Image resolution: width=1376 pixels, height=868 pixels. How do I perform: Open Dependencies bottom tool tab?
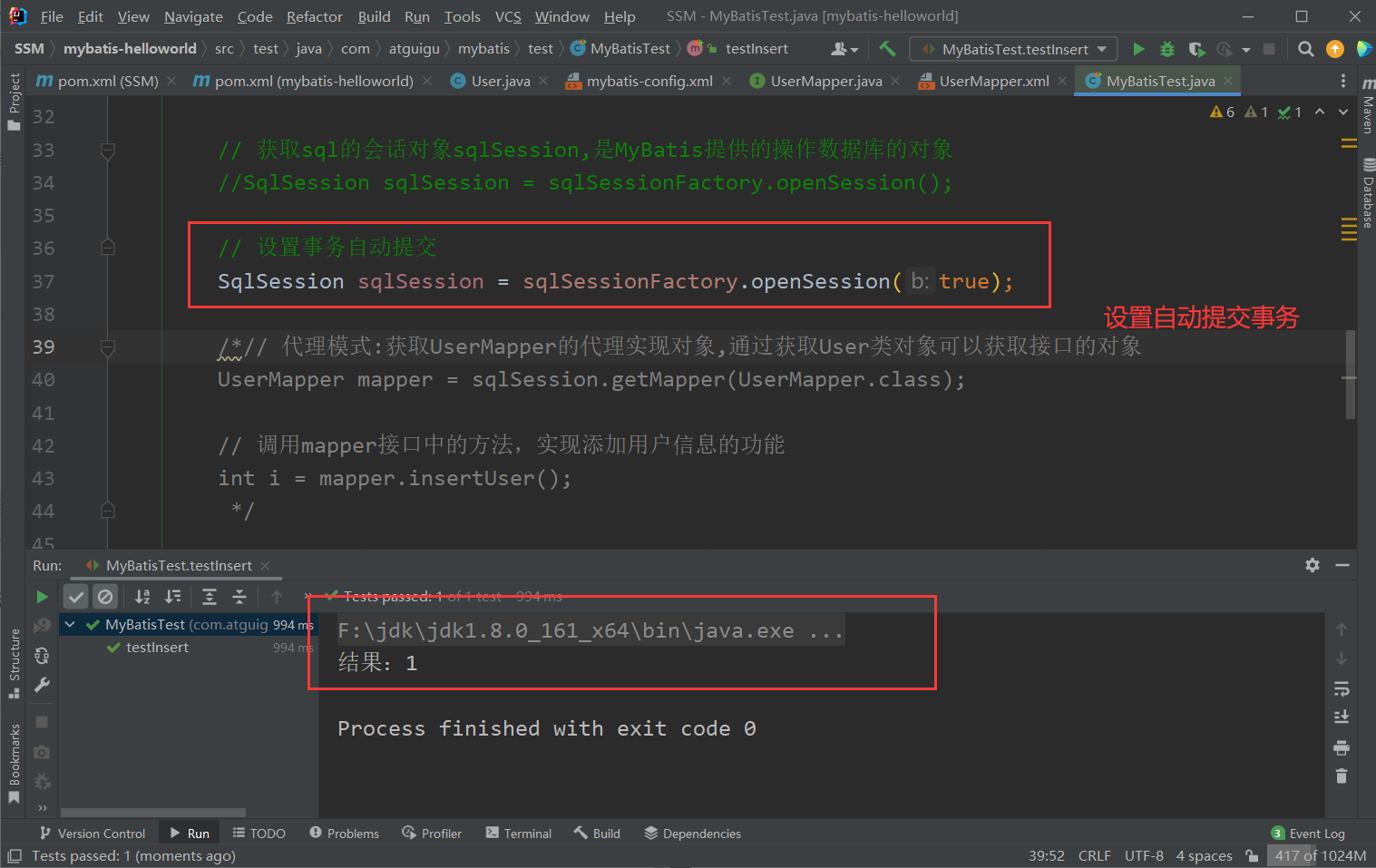tap(693, 834)
